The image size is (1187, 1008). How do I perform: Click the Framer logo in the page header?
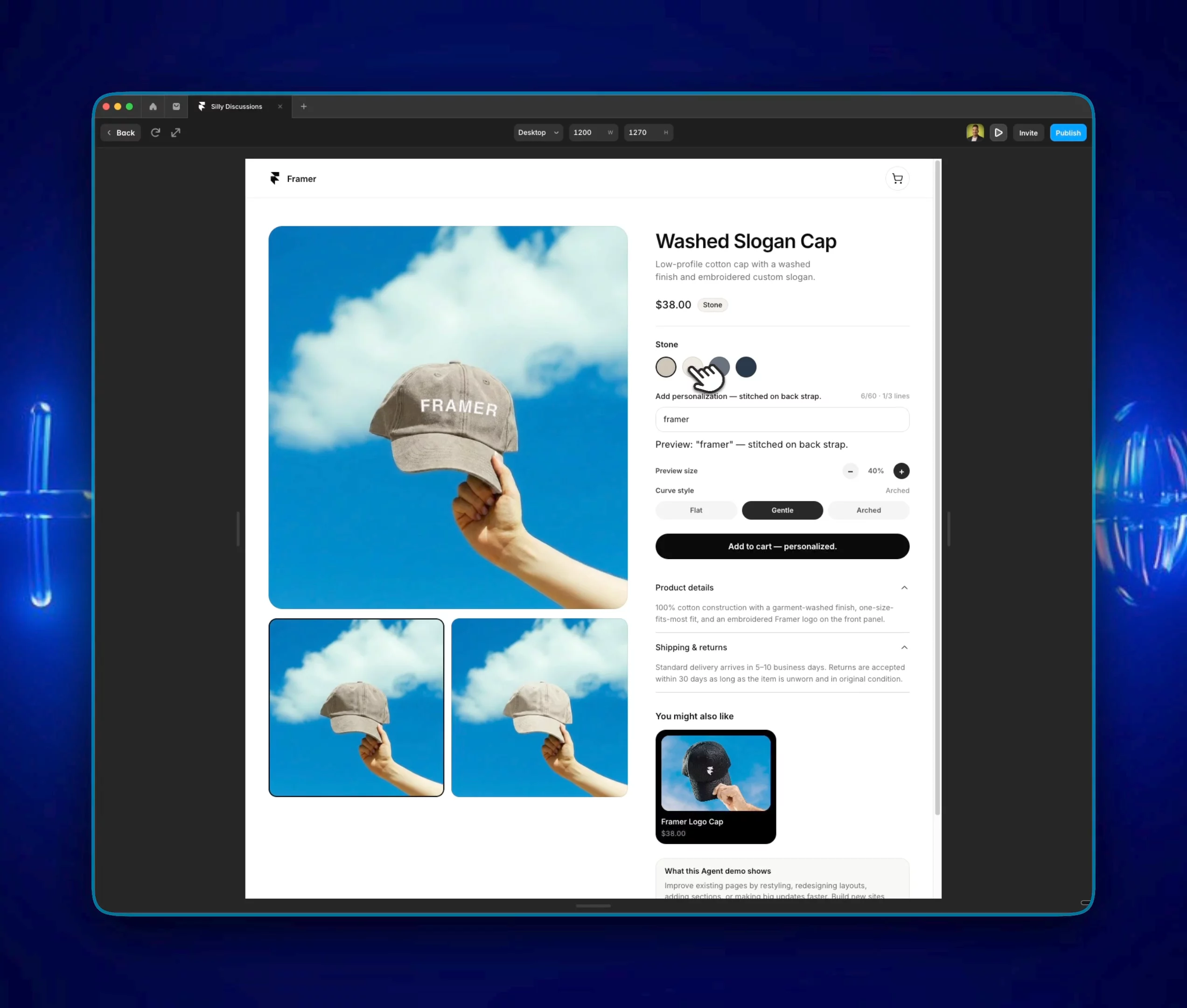click(x=293, y=179)
